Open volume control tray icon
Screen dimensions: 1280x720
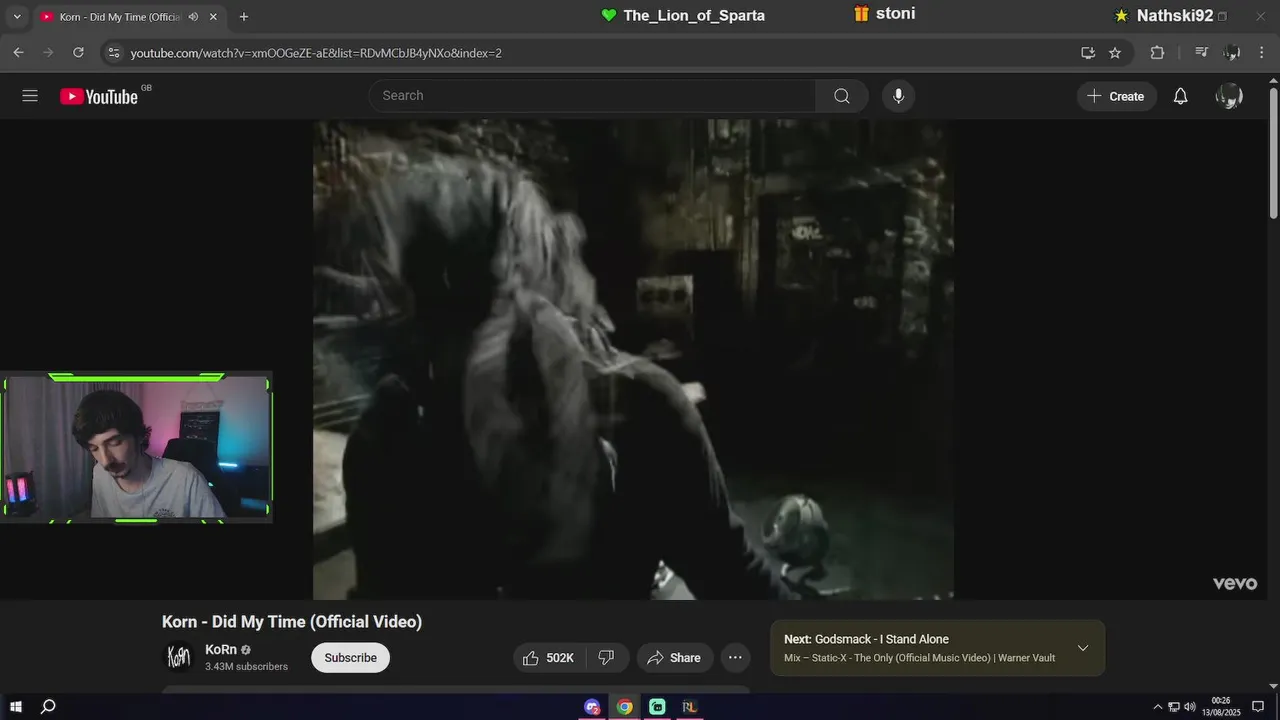[1190, 707]
